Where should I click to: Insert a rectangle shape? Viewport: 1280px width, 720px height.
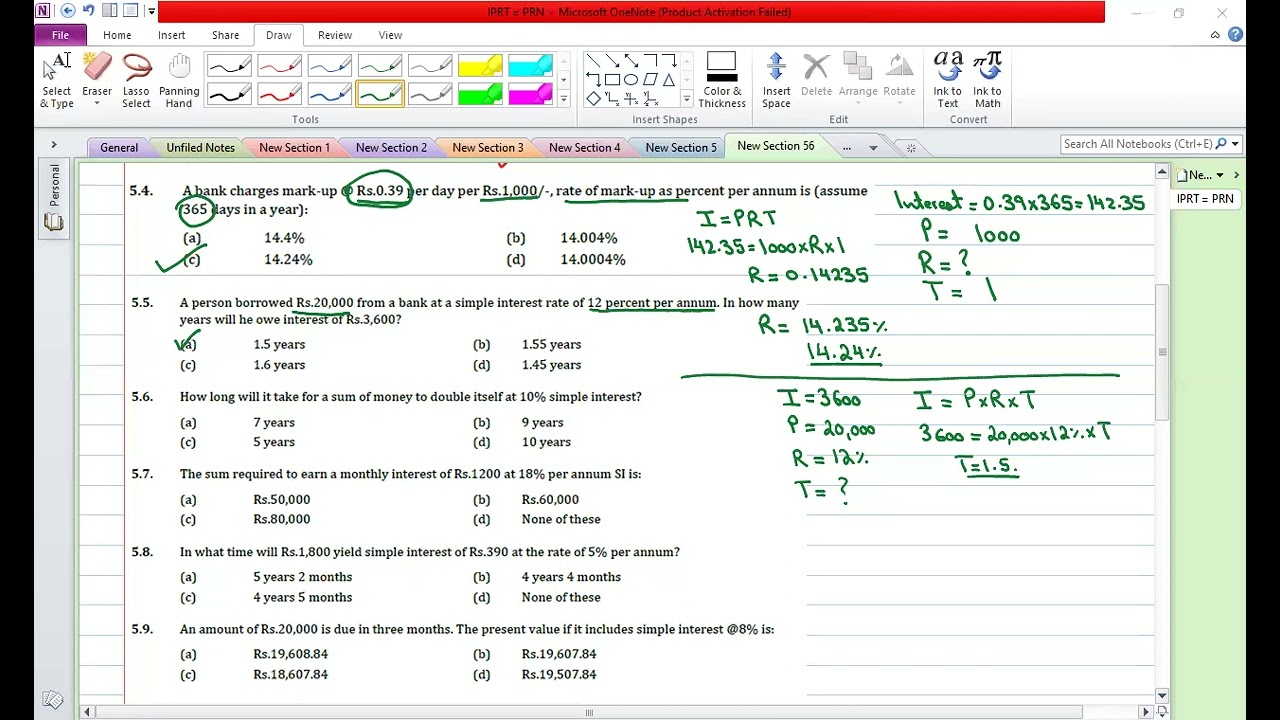coord(612,80)
